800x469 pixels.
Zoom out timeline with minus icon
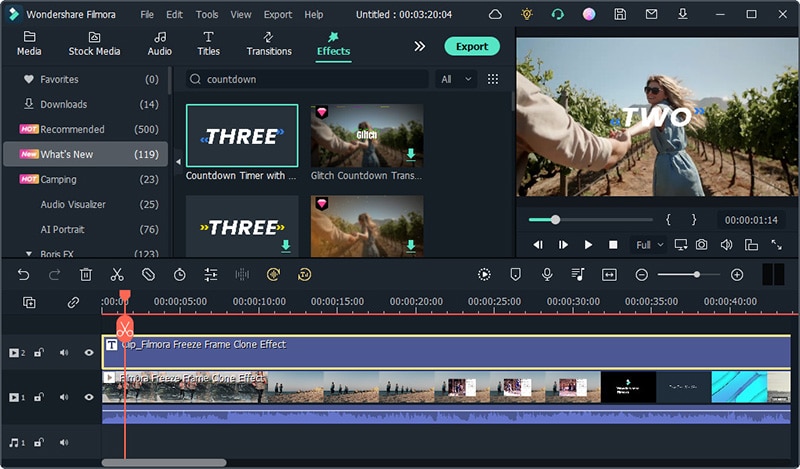tap(641, 275)
